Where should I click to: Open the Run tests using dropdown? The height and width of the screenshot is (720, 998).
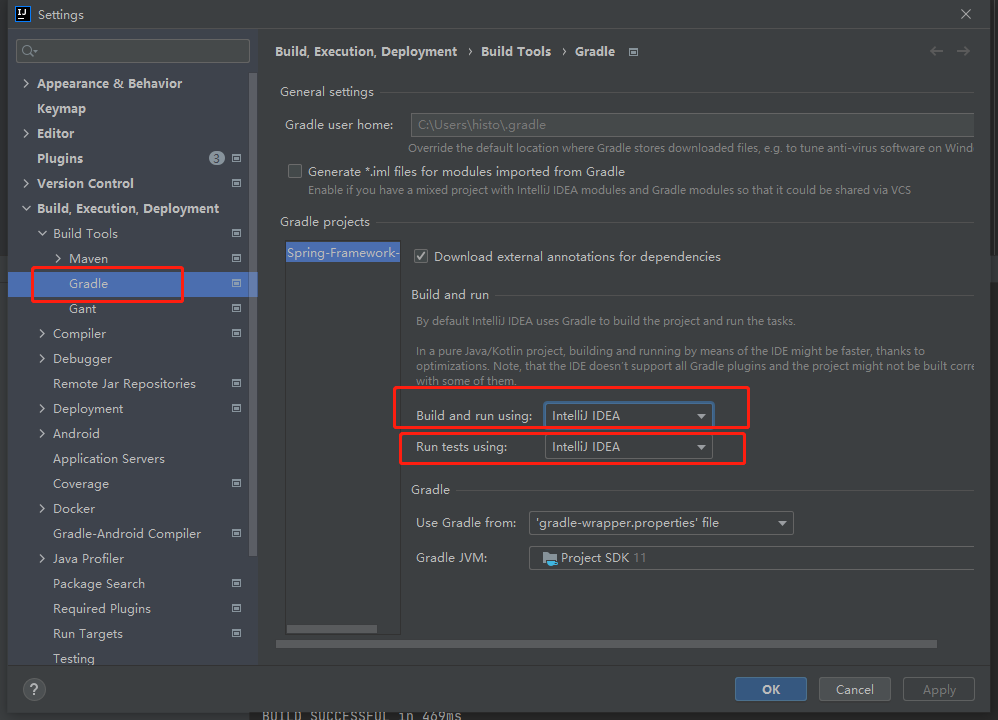coord(629,447)
